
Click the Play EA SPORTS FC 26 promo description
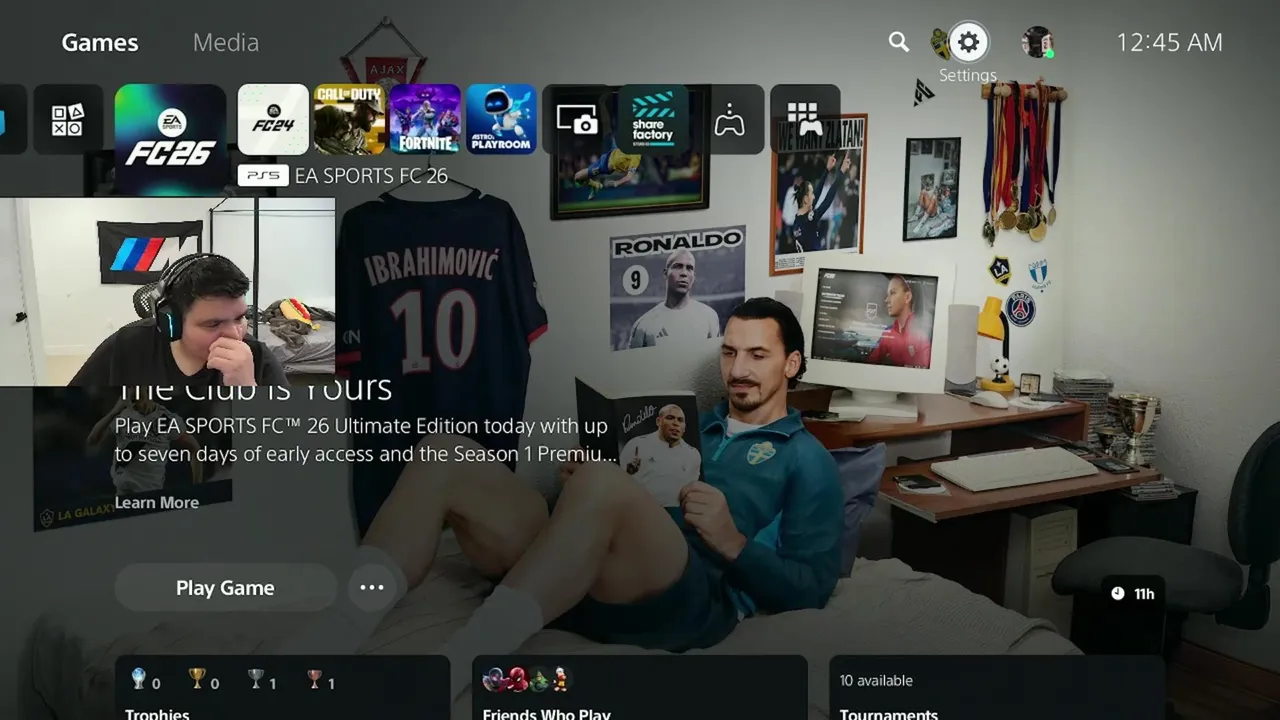[366, 440]
